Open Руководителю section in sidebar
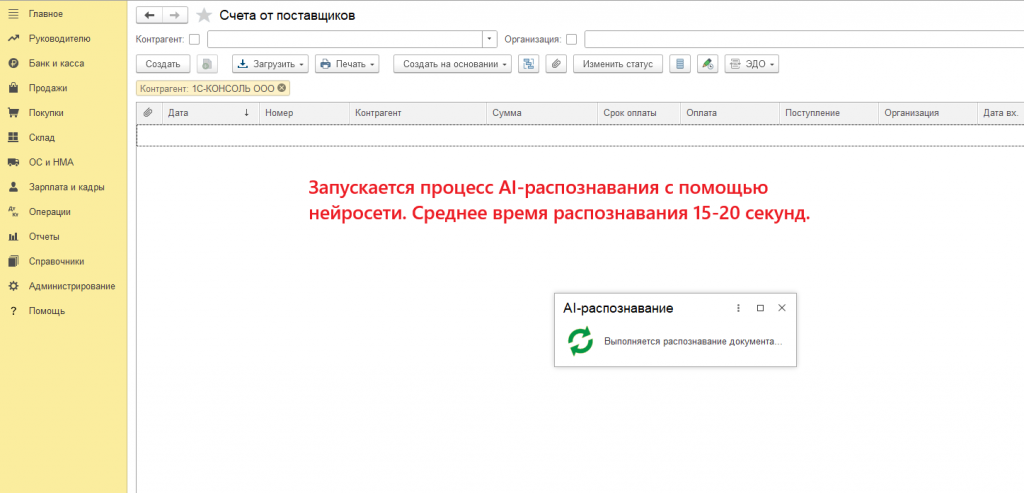The height and width of the screenshot is (493, 1024). (x=59, y=39)
